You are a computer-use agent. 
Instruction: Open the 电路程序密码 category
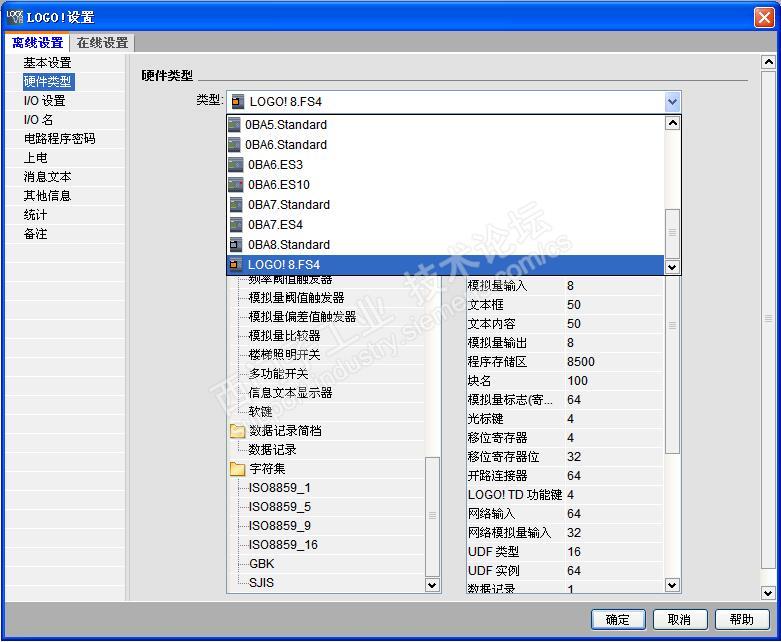click(59, 138)
